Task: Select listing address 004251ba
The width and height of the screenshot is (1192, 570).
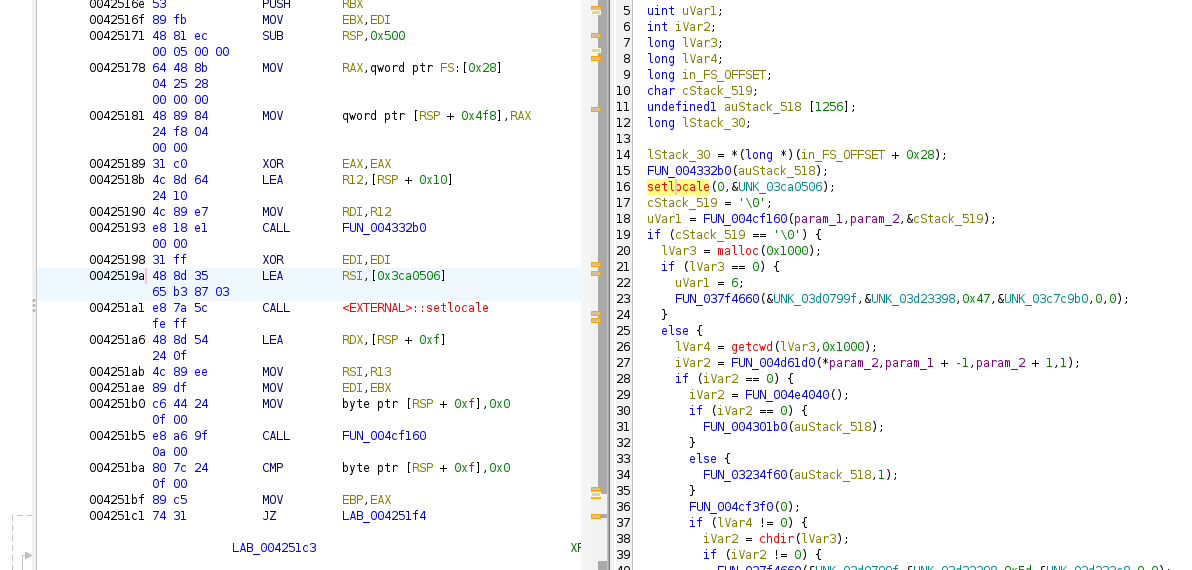Action: (116, 467)
